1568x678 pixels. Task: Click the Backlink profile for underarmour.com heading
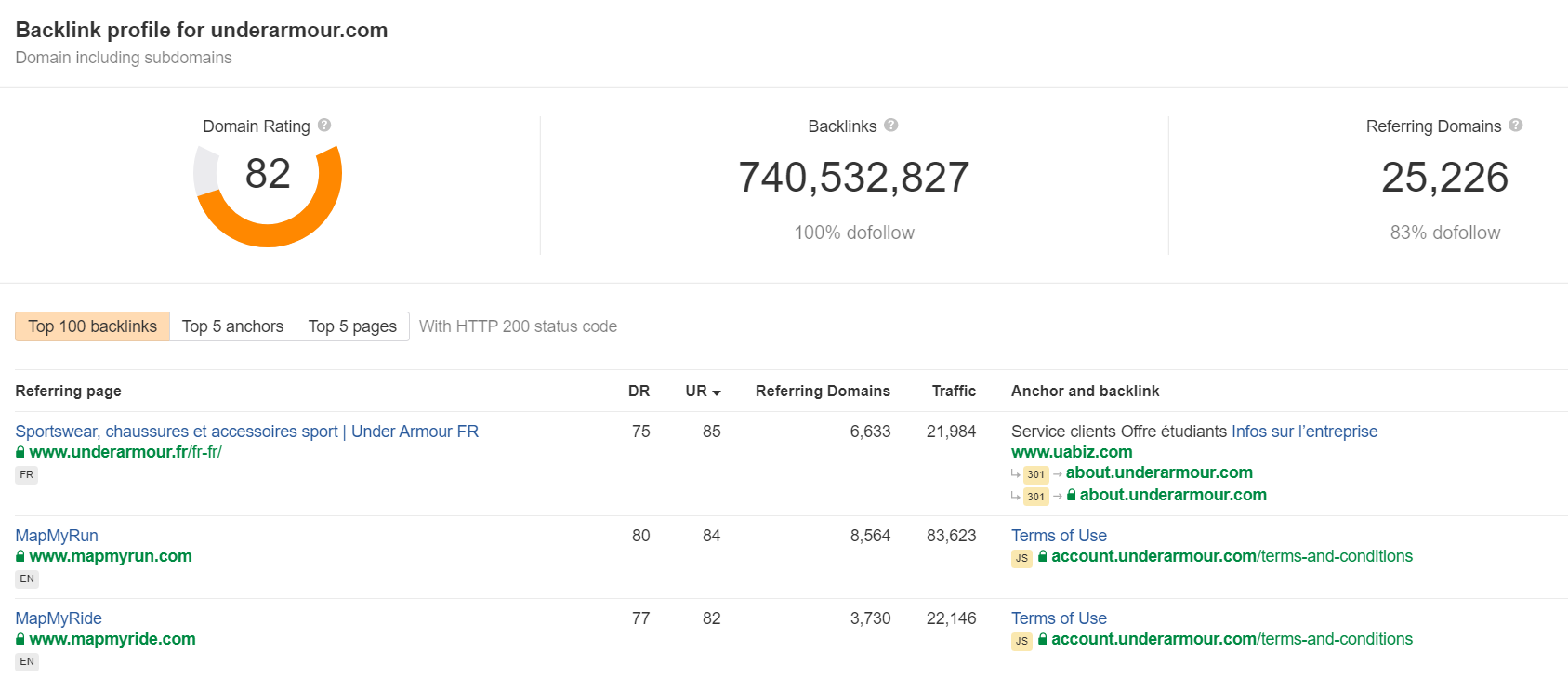pos(202,30)
